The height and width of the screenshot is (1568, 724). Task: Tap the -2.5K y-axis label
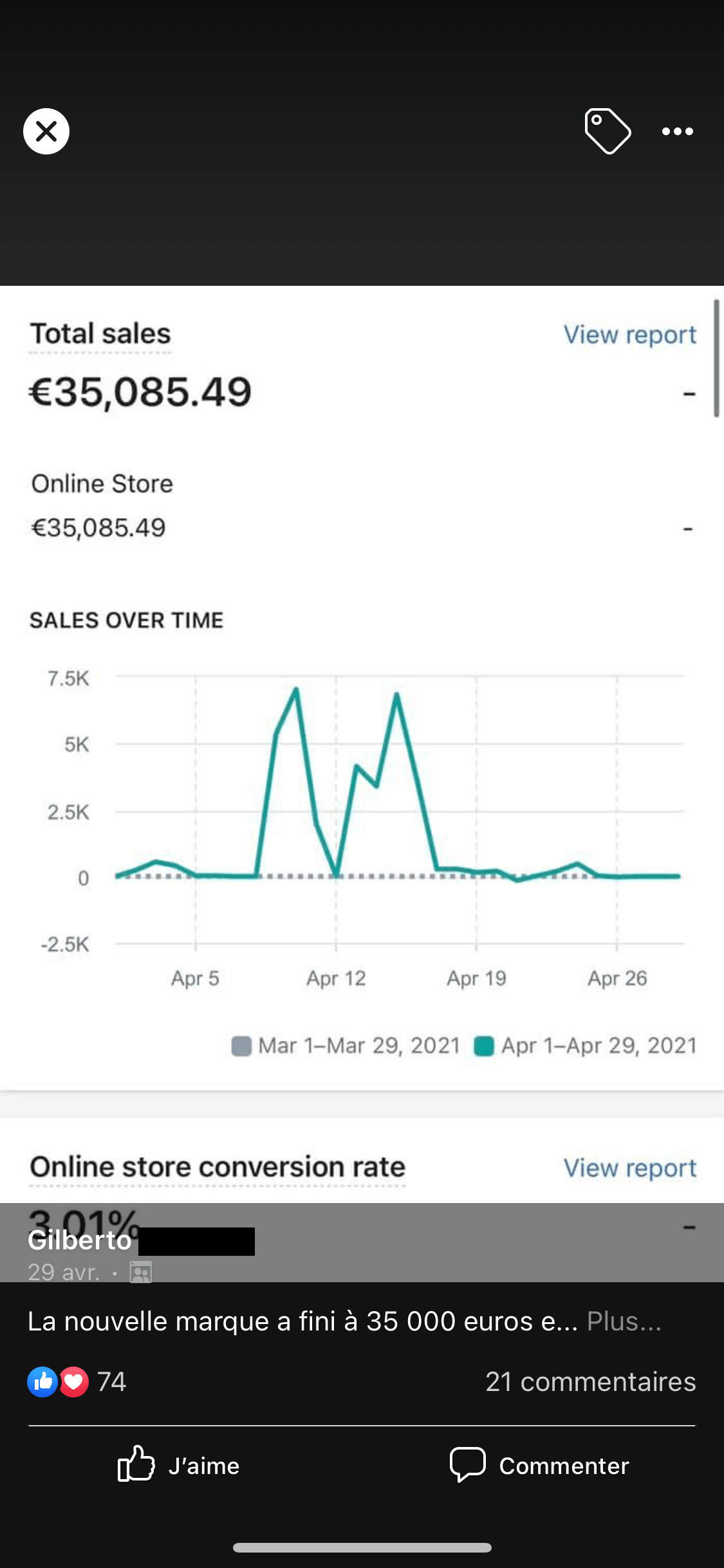click(64, 944)
